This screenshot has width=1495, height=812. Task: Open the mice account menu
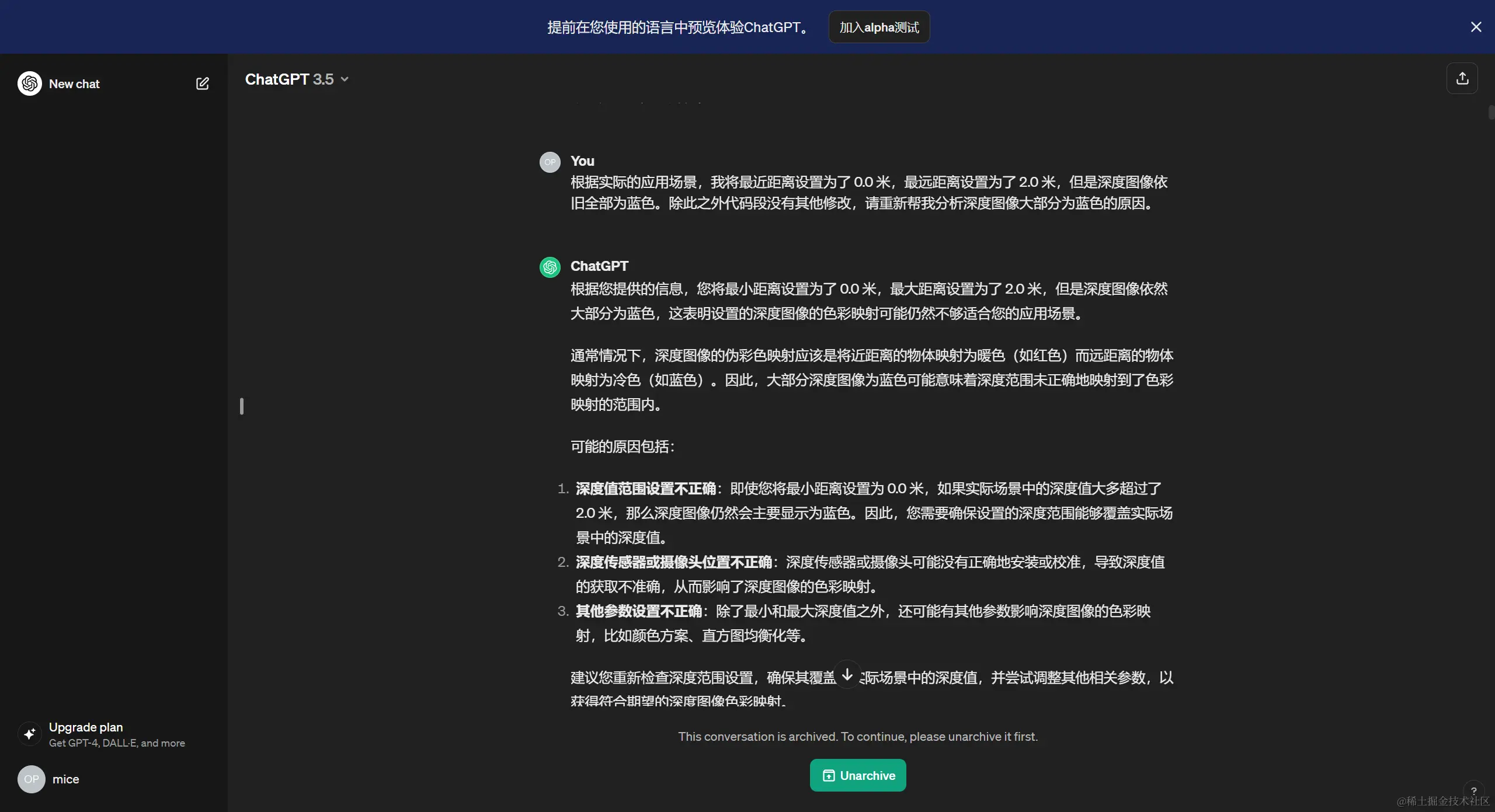point(66,779)
